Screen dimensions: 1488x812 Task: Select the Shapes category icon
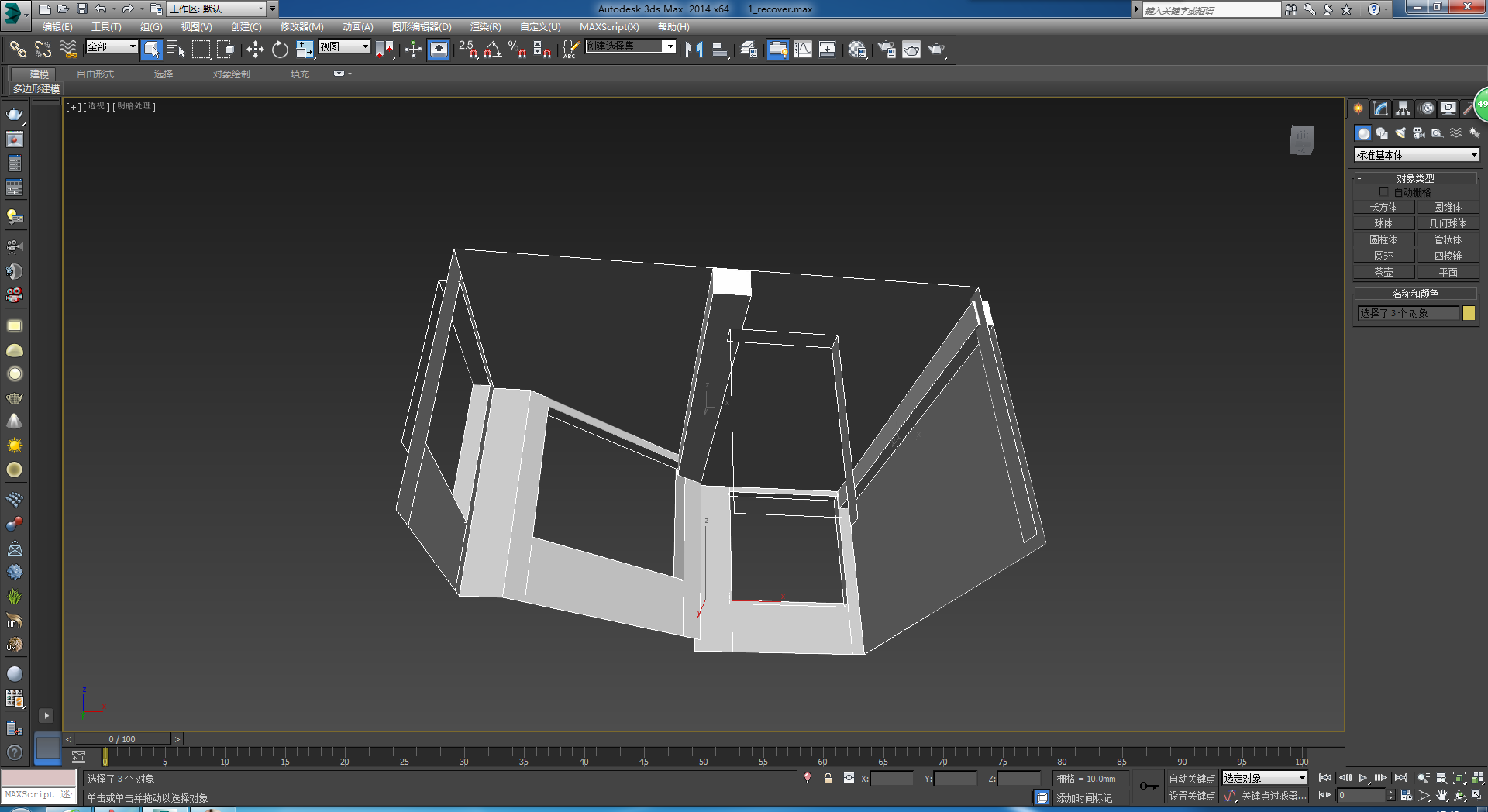point(1382,133)
